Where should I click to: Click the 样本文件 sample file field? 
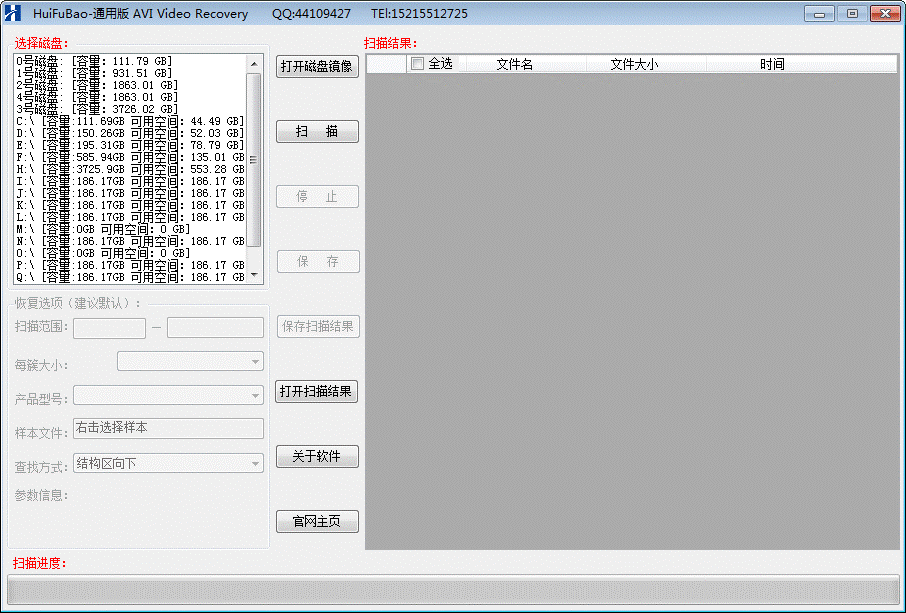[x=168, y=428]
